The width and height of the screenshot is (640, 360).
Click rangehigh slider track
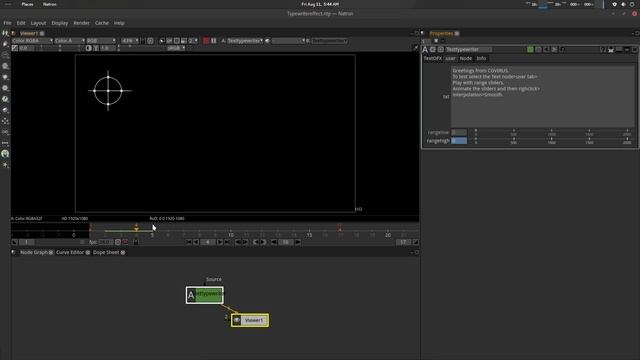tap(552, 140)
